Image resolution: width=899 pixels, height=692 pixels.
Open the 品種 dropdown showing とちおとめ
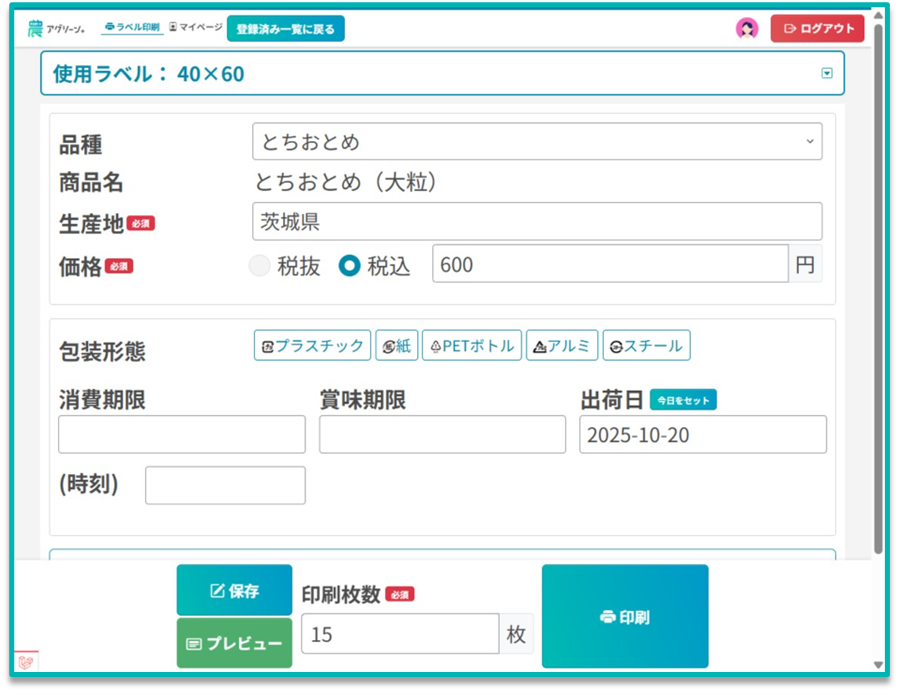point(537,142)
